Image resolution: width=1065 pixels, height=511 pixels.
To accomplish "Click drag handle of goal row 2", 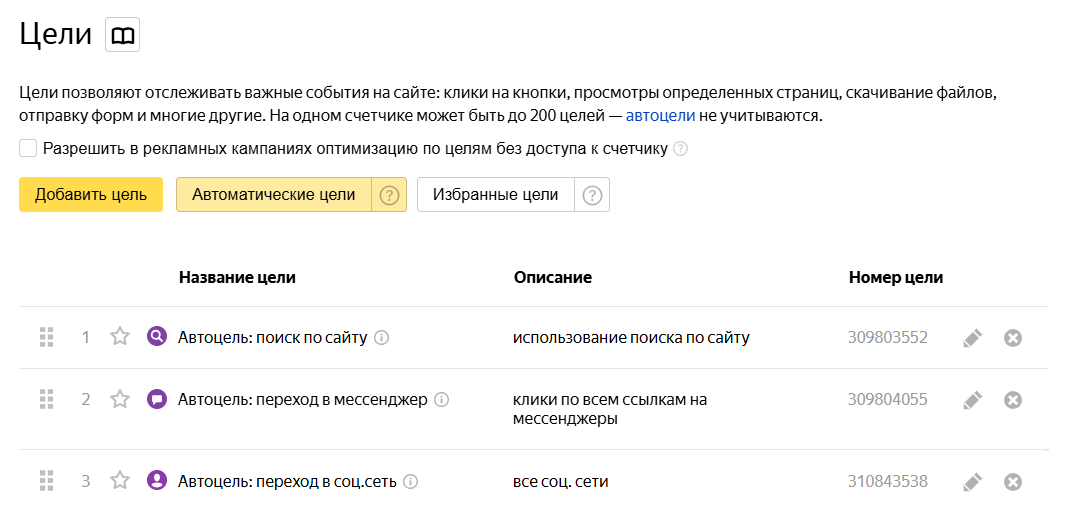I will click(x=46, y=400).
